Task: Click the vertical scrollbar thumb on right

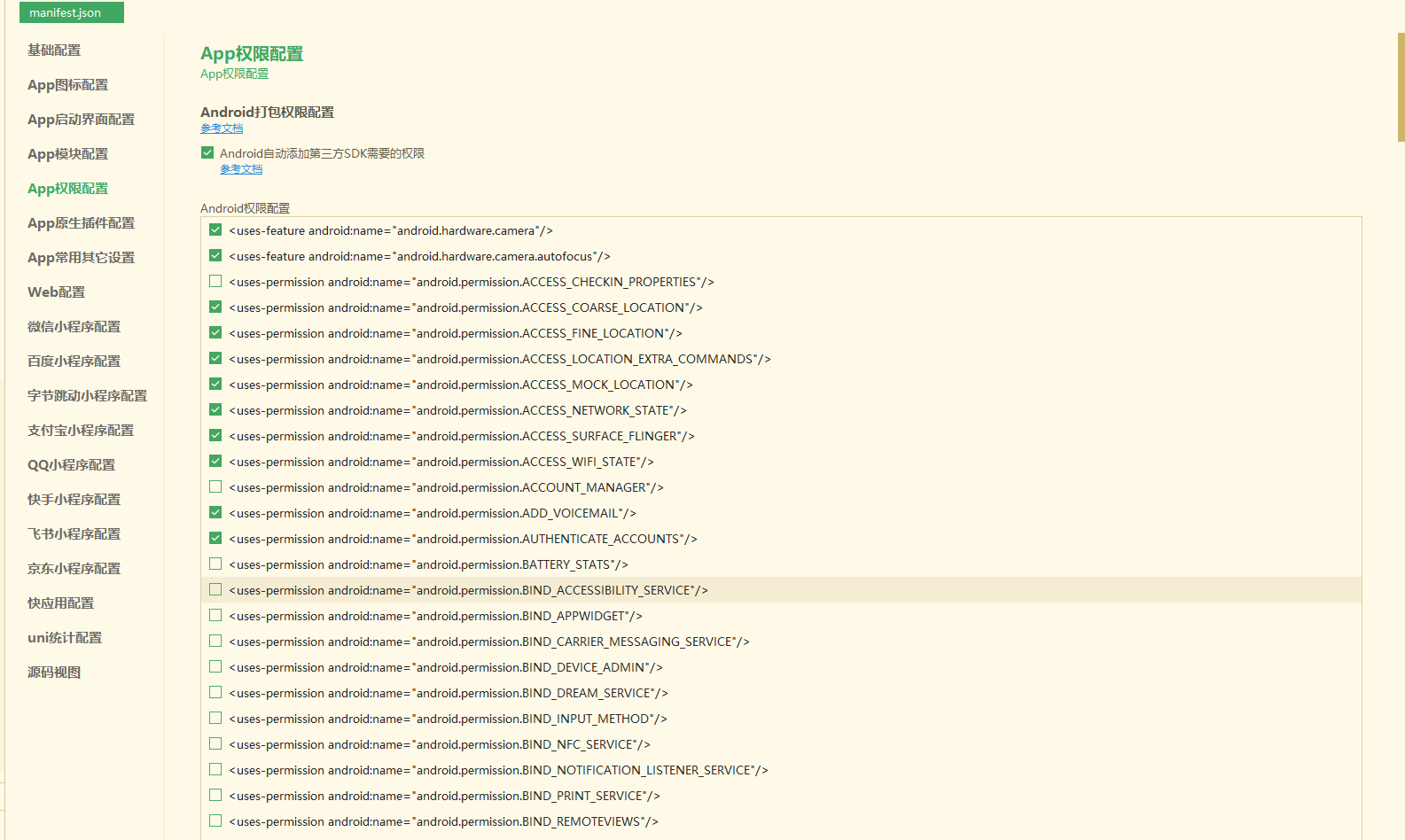Action: tap(1401, 87)
